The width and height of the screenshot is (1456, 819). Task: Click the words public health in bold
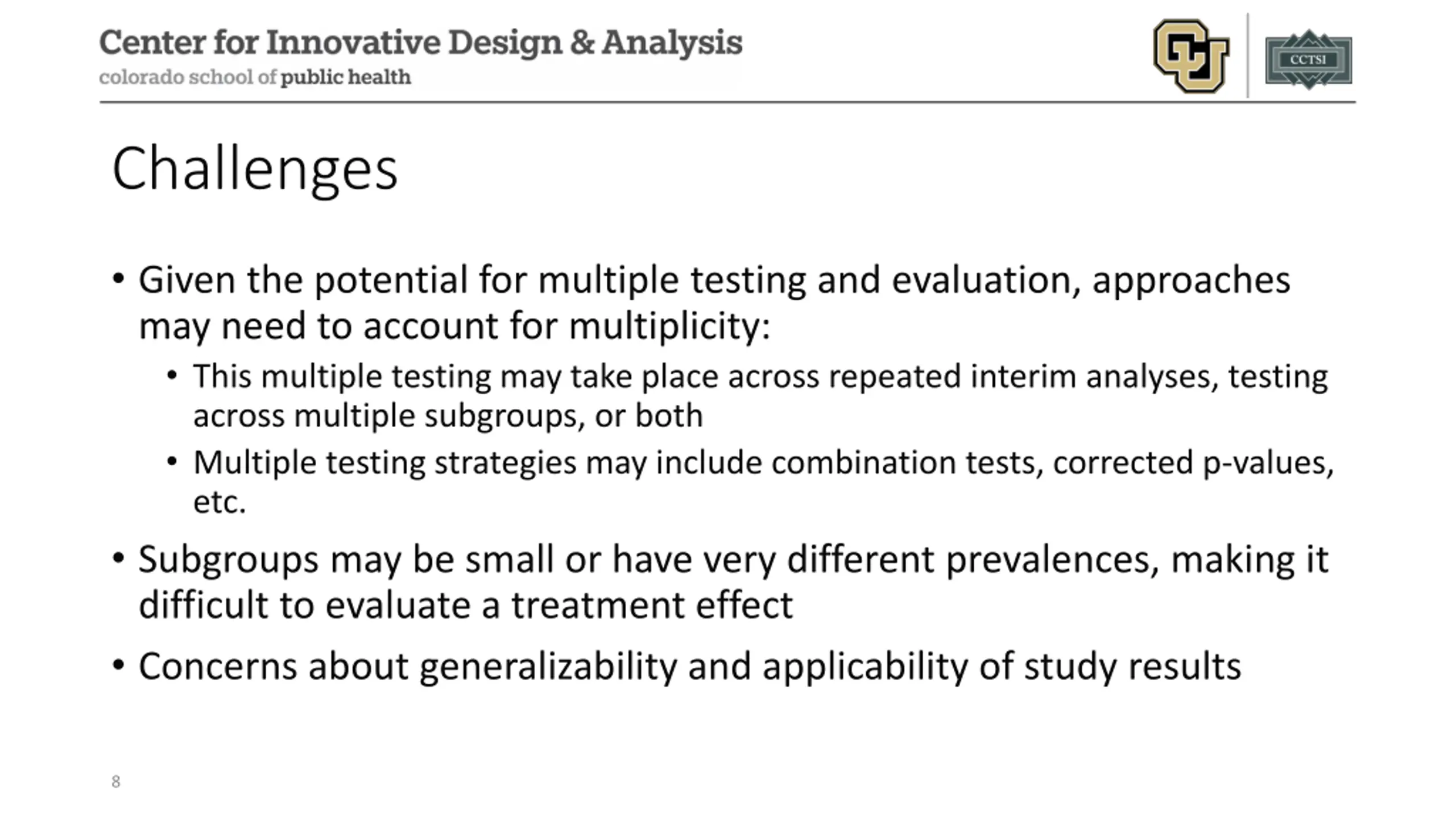coord(346,77)
